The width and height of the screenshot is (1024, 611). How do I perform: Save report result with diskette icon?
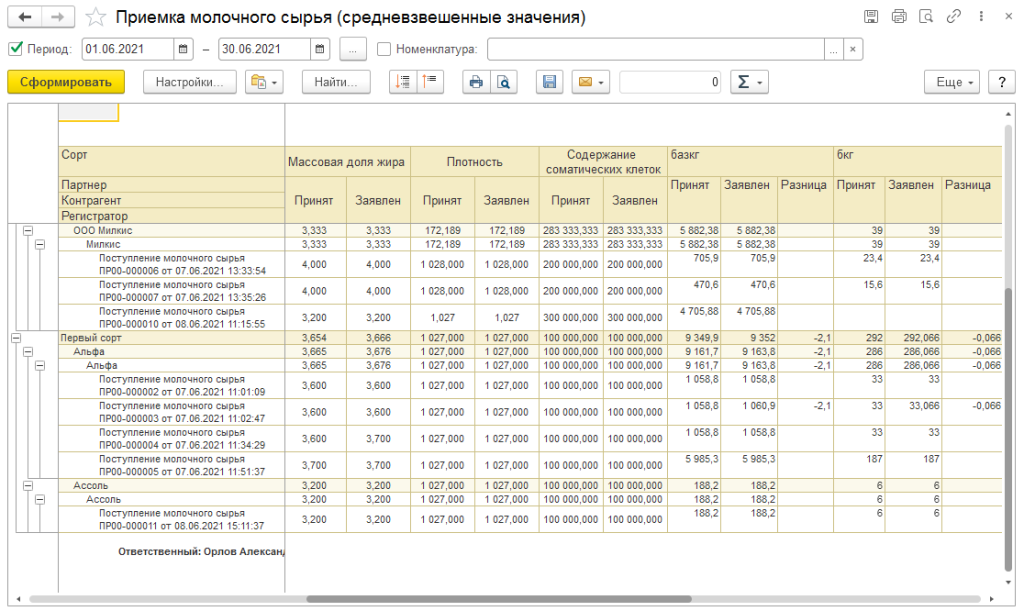coord(548,82)
